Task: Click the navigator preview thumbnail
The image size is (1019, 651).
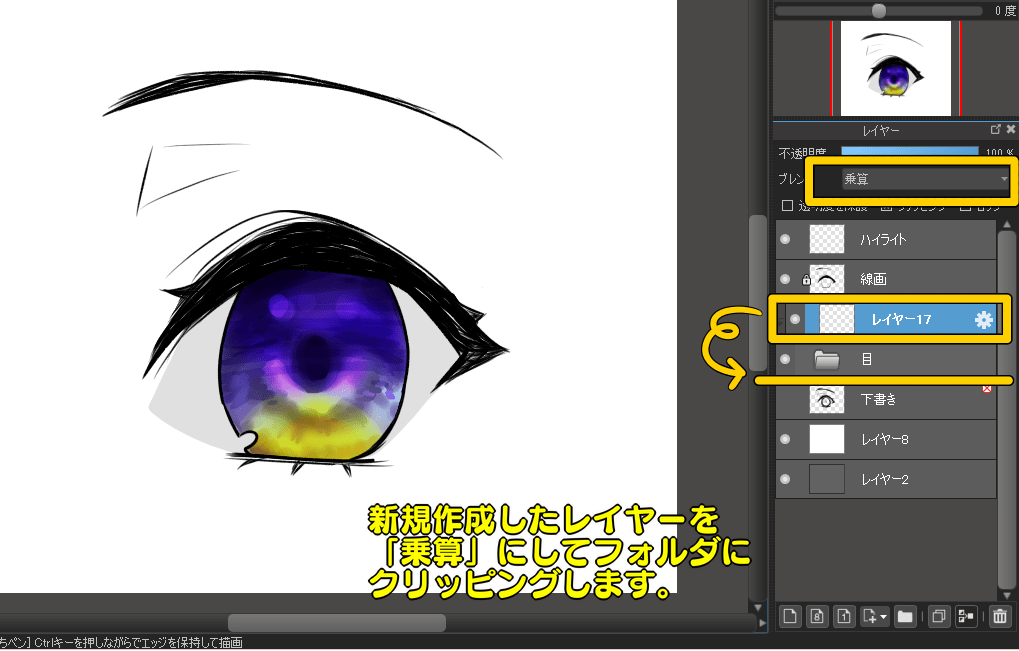Action: [x=894, y=68]
